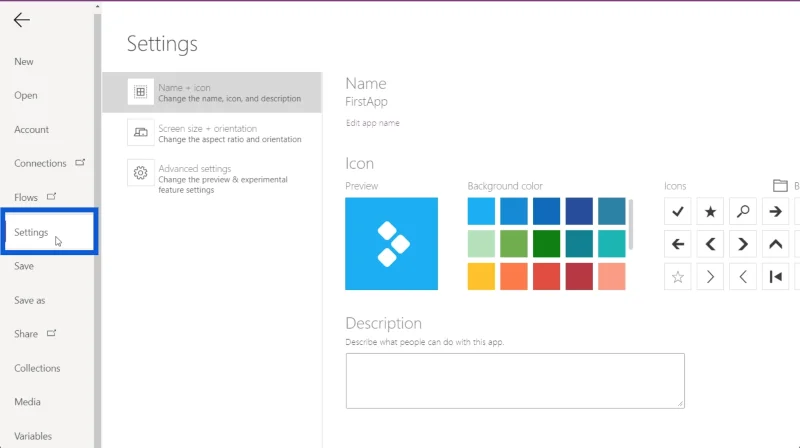Open Share in the sidebar
The width and height of the screenshot is (800, 448).
click(26, 334)
